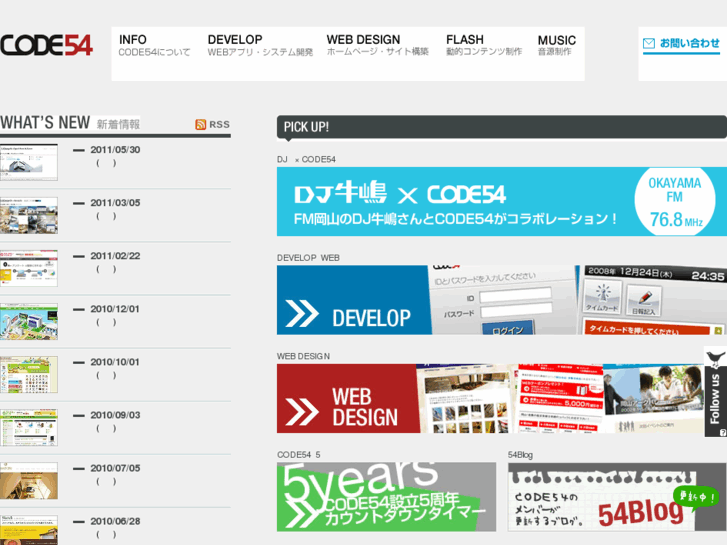Click the Twitter bird icon on Follow us
The image size is (727, 545).
click(x=715, y=358)
